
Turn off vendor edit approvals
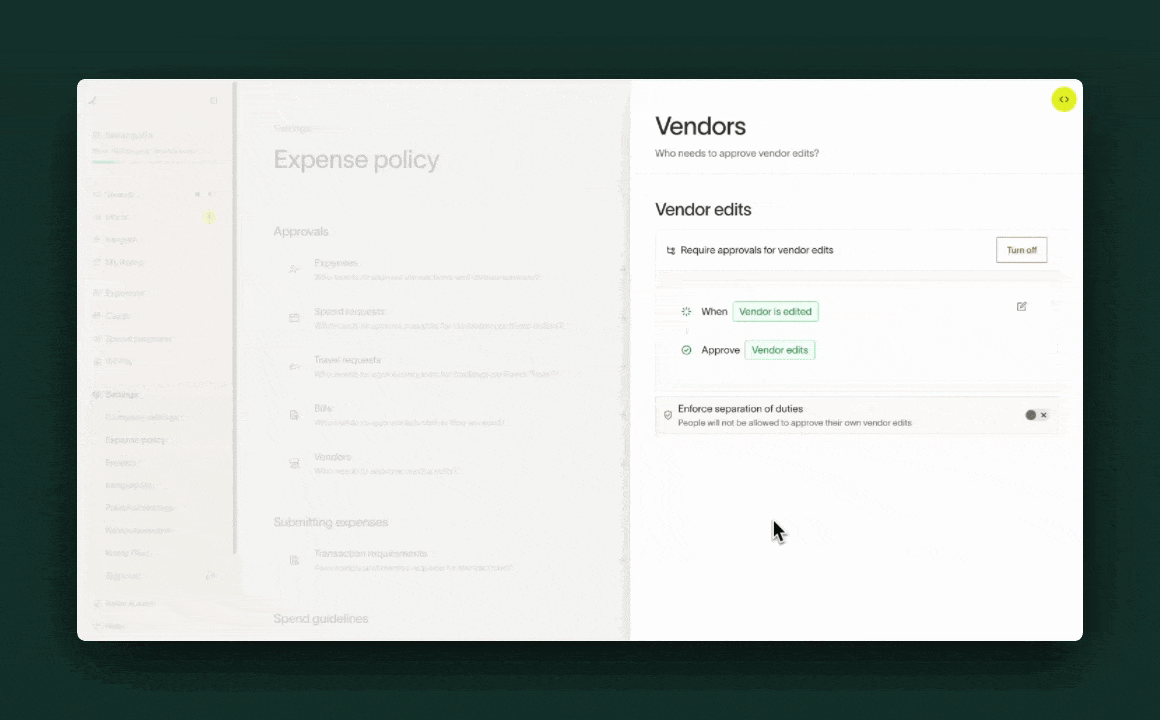pos(1021,250)
